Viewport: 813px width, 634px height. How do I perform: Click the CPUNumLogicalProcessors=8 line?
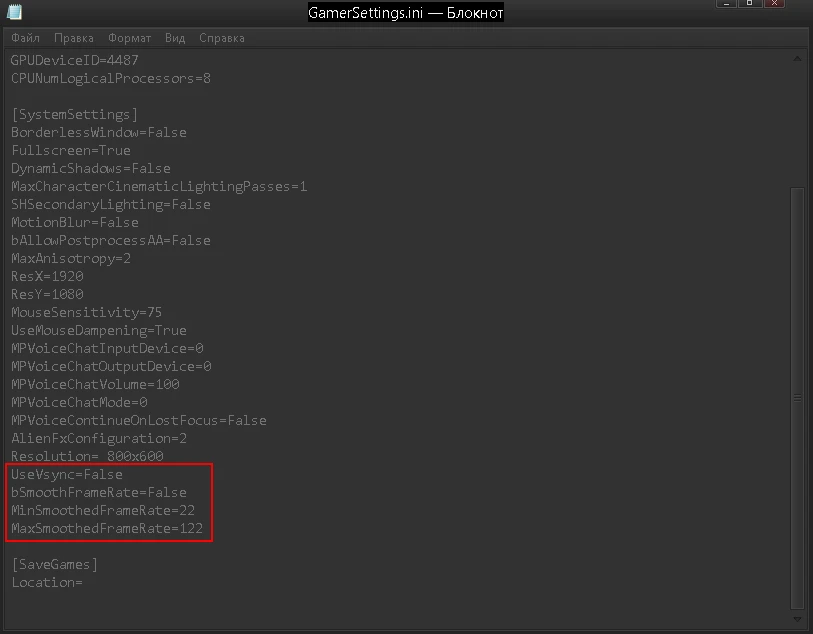110,78
